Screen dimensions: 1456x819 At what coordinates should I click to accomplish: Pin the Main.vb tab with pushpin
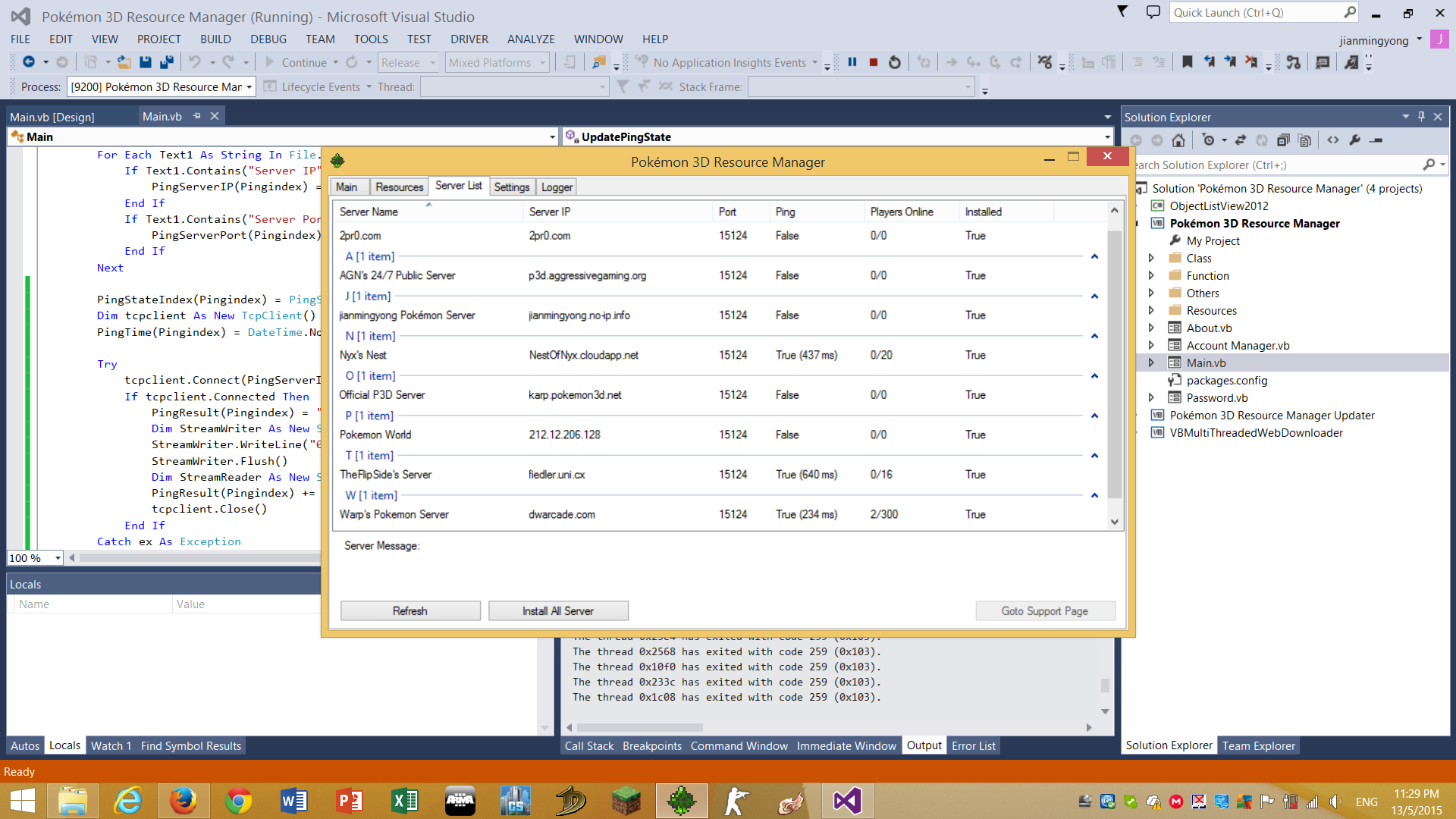(196, 116)
